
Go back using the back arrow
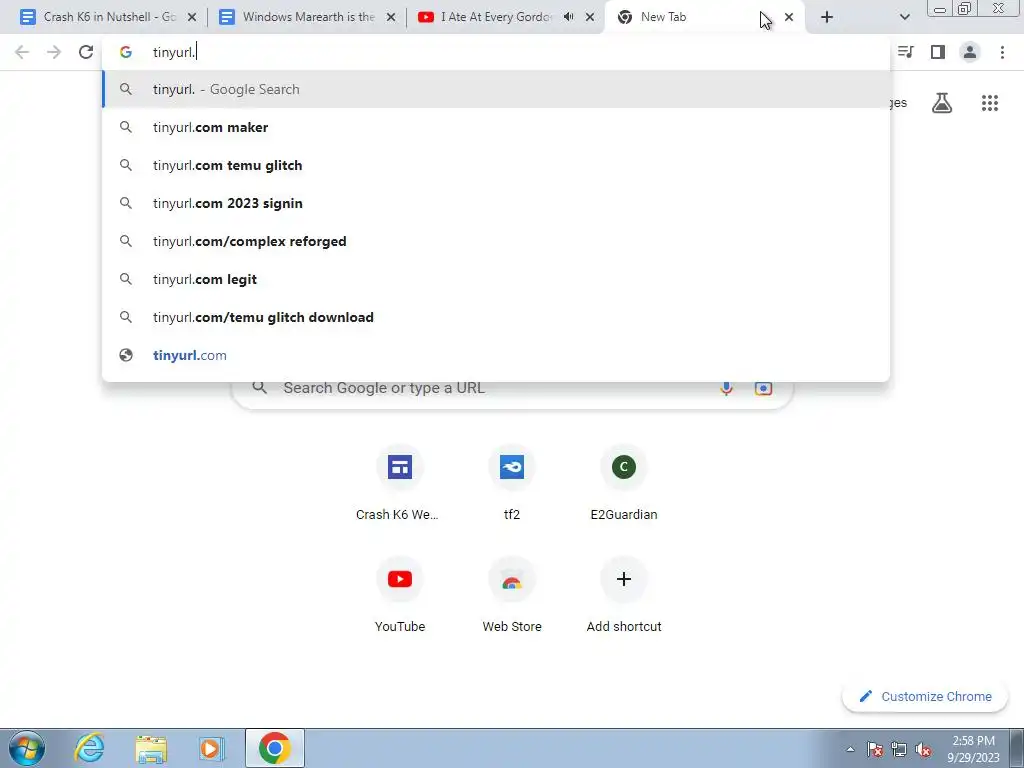(x=22, y=52)
